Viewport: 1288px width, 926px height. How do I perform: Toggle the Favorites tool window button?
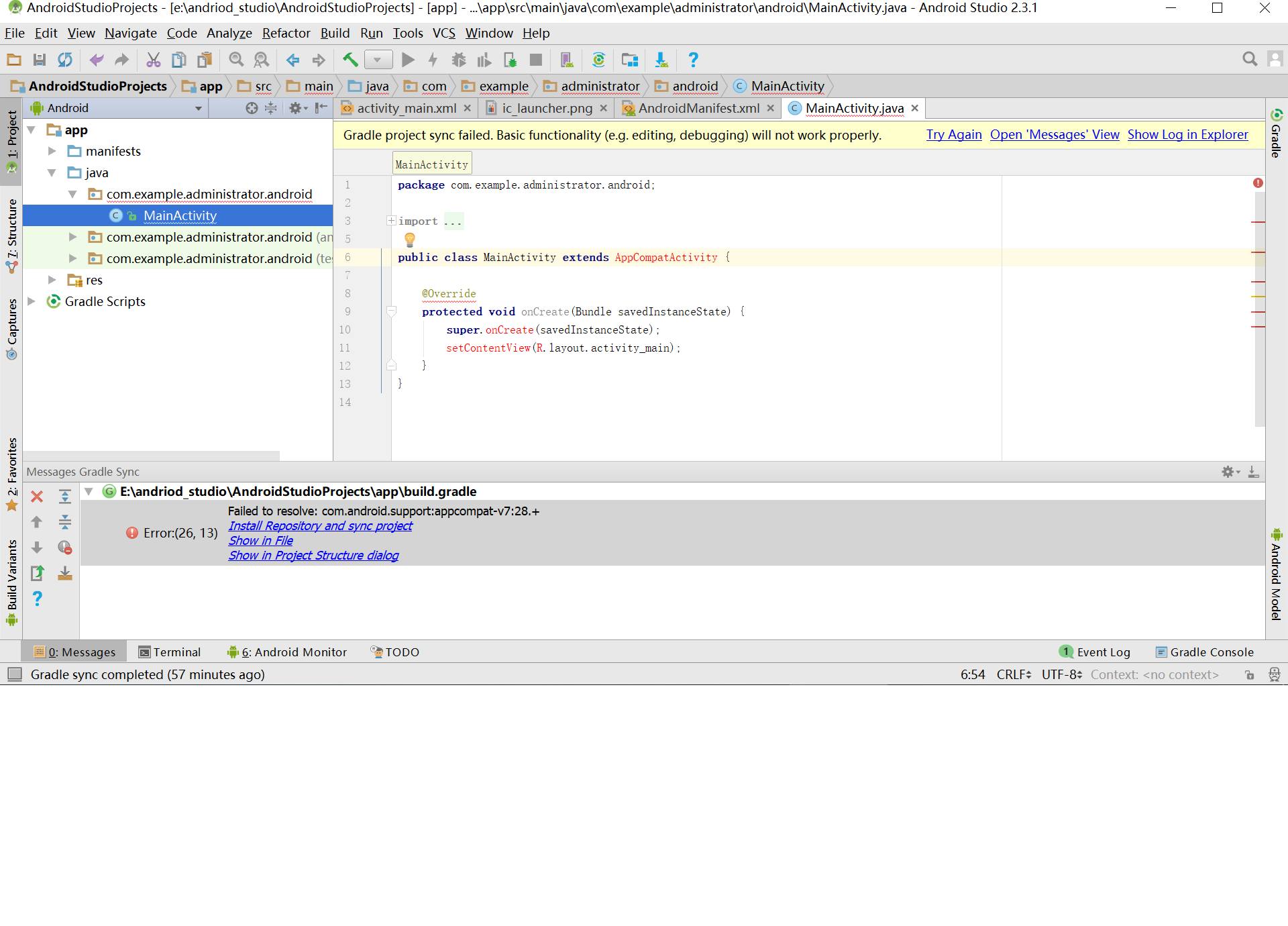(x=11, y=474)
